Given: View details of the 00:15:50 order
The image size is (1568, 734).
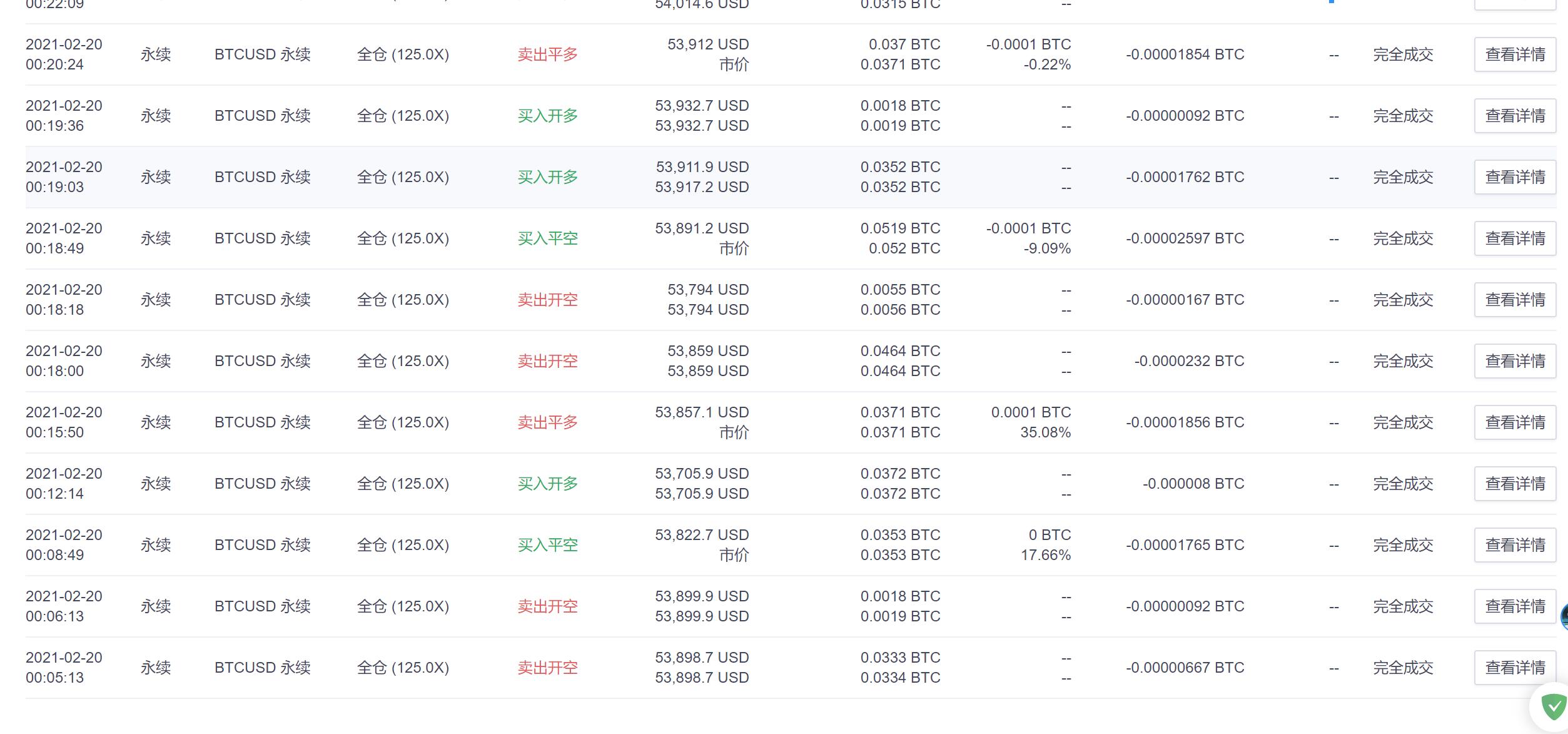Looking at the screenshot, I should pos(1514,422).
